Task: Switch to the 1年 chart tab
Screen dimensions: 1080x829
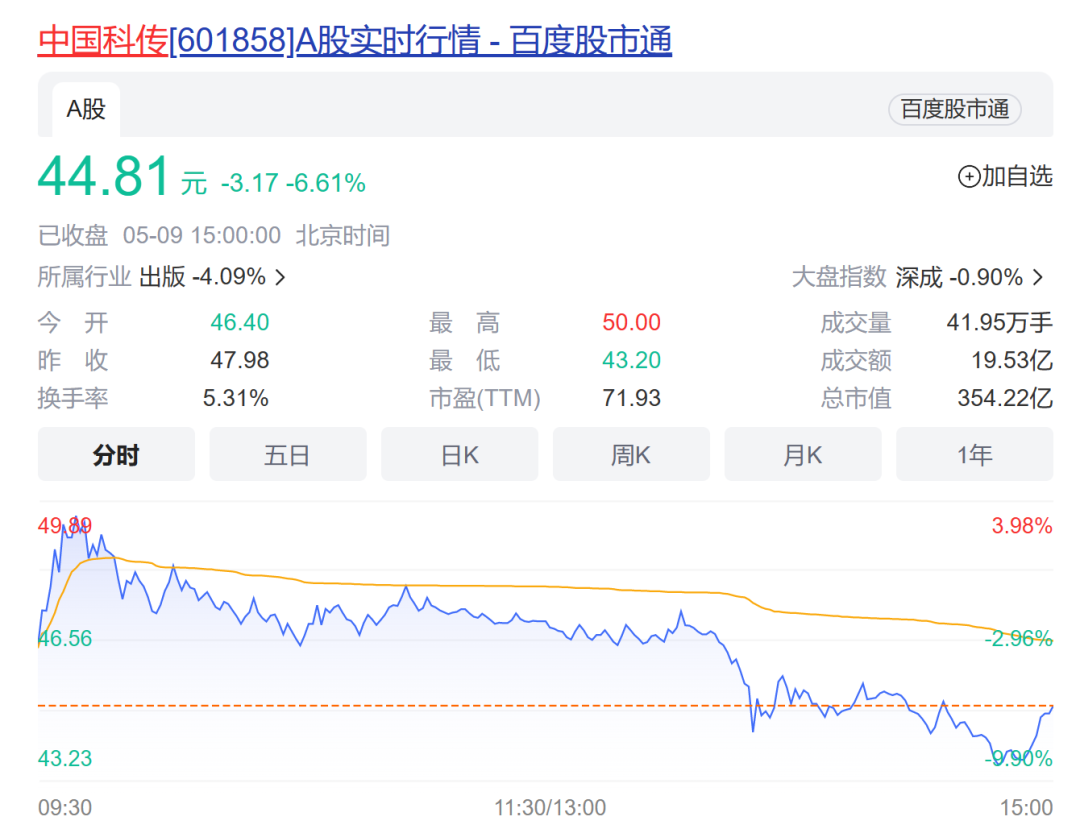Action: (x=975, y=454)
